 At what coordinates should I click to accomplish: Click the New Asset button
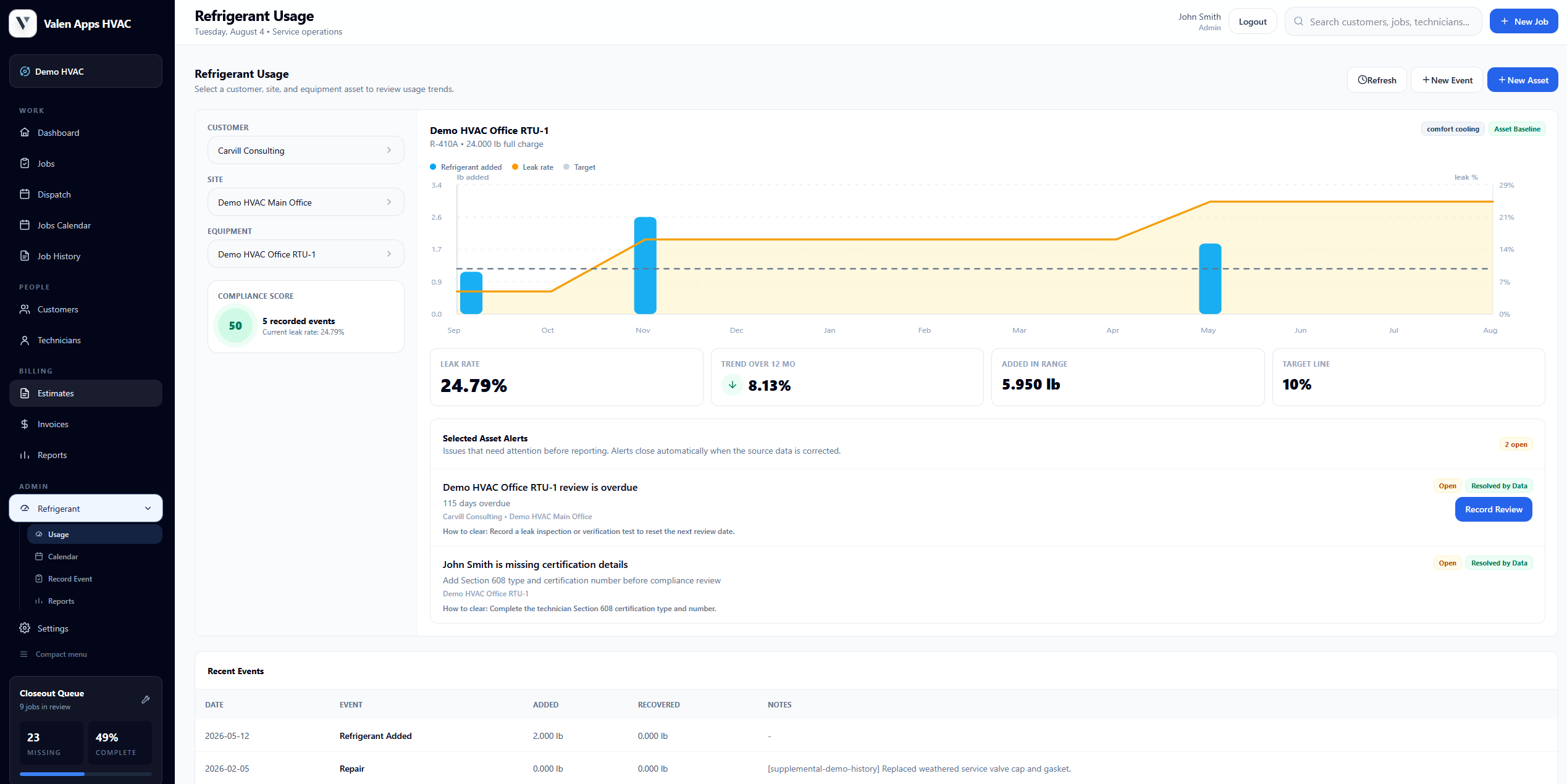(x=1523, y=80)
